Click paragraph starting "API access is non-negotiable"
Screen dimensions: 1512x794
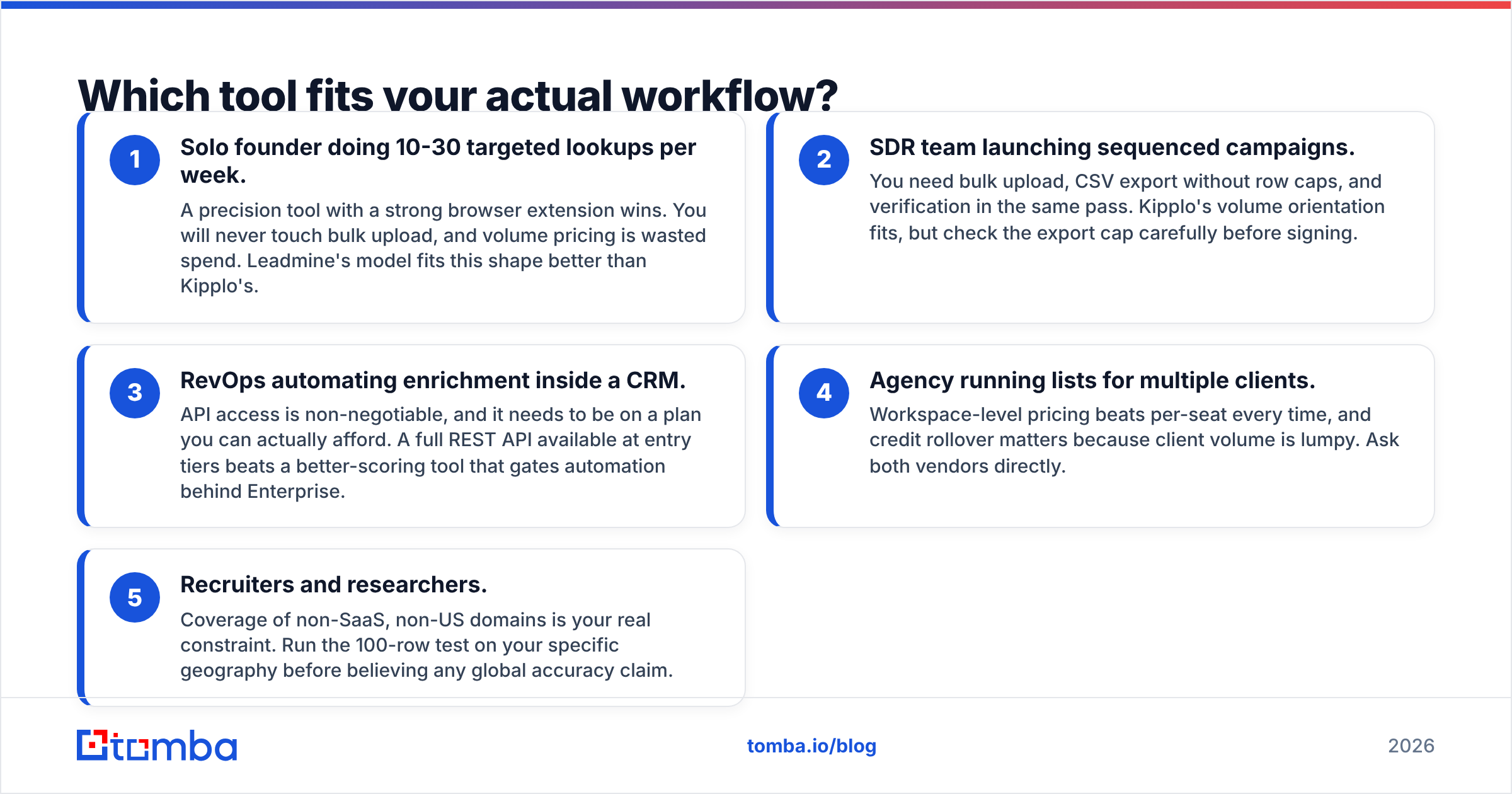tap(441, 452)
